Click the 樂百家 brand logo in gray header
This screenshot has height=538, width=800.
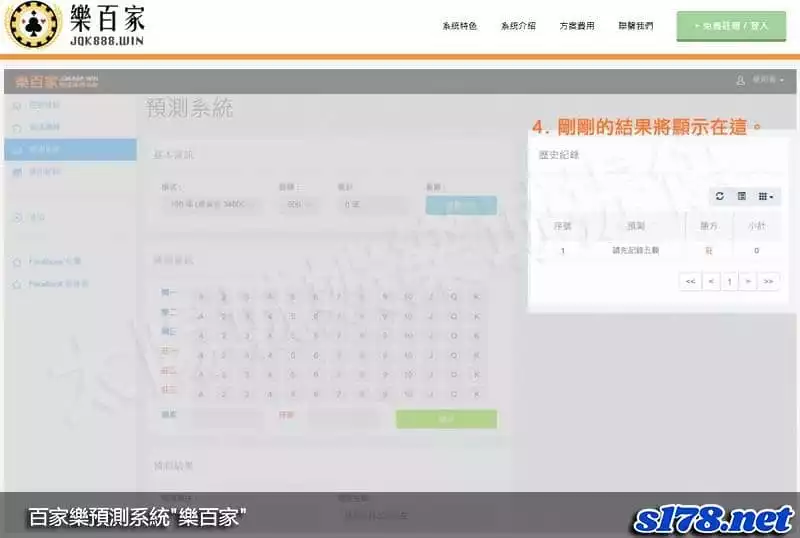click(x=56, y=81)
